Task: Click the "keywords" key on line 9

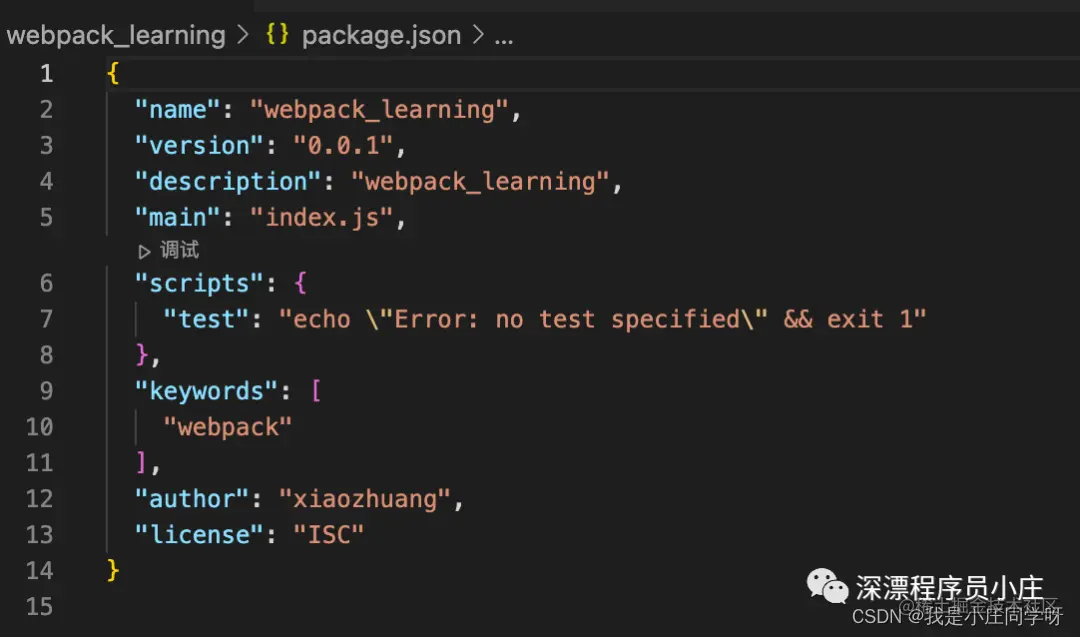Action: [206, 391]
